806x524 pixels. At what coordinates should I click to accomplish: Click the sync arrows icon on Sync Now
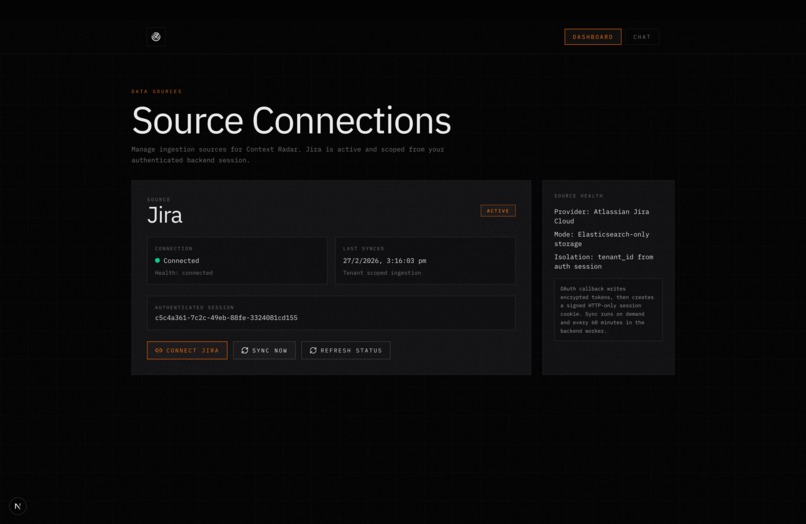245,350
